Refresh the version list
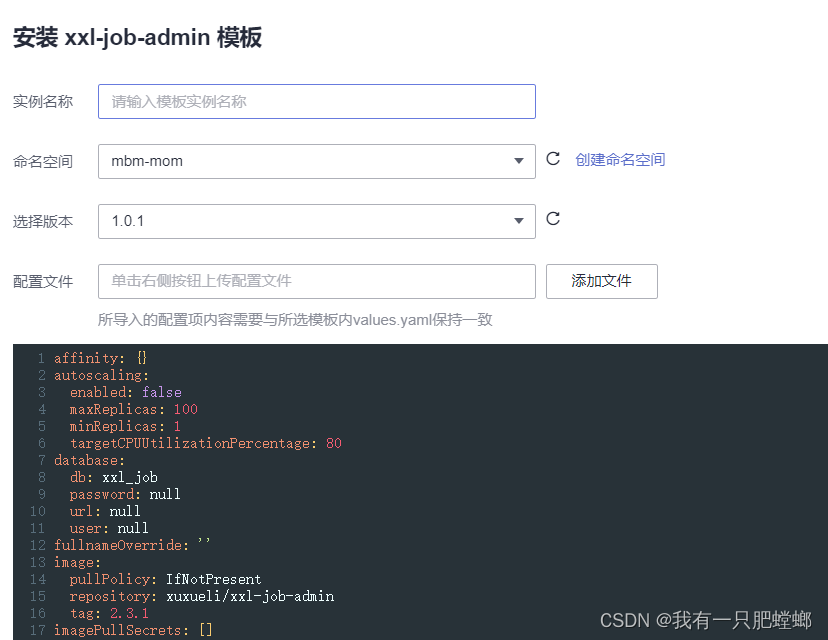Screen dimensions: 828x640 [553, 219]
